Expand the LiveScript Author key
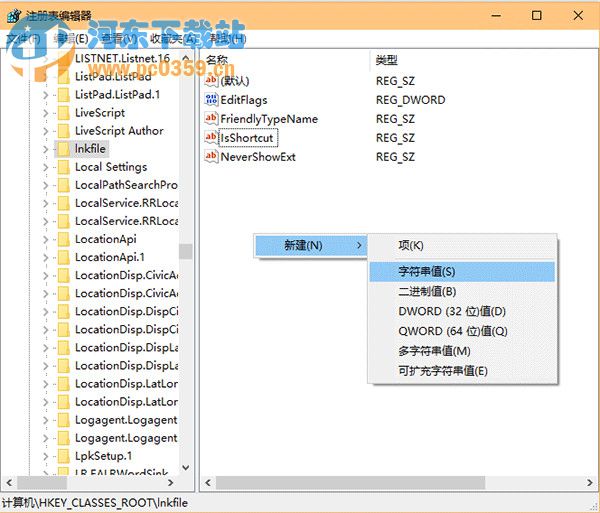The height and width of the screenshot is (513, 600). 46,131
